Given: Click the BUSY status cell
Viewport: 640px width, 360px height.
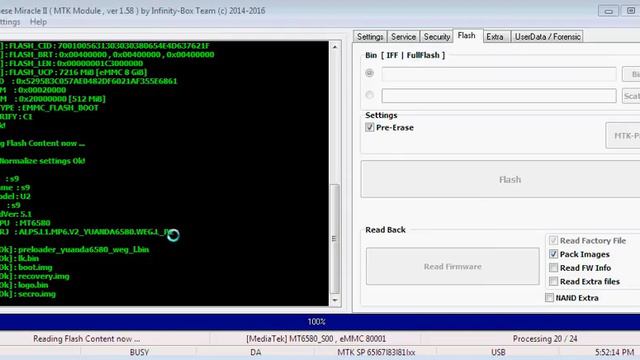Looking at the screenshot, I should tap(139, 352).
